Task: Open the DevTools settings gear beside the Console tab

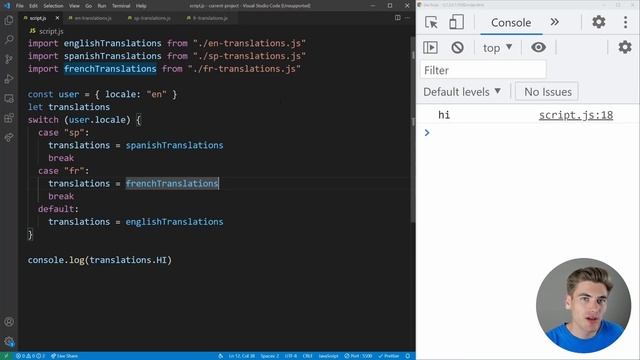Action: (598, 22)
